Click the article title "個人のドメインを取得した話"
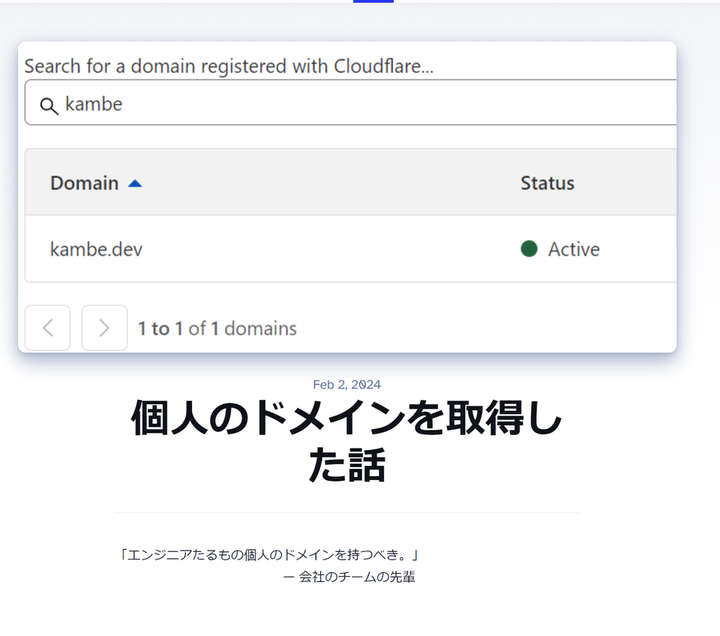 (346, 442)
